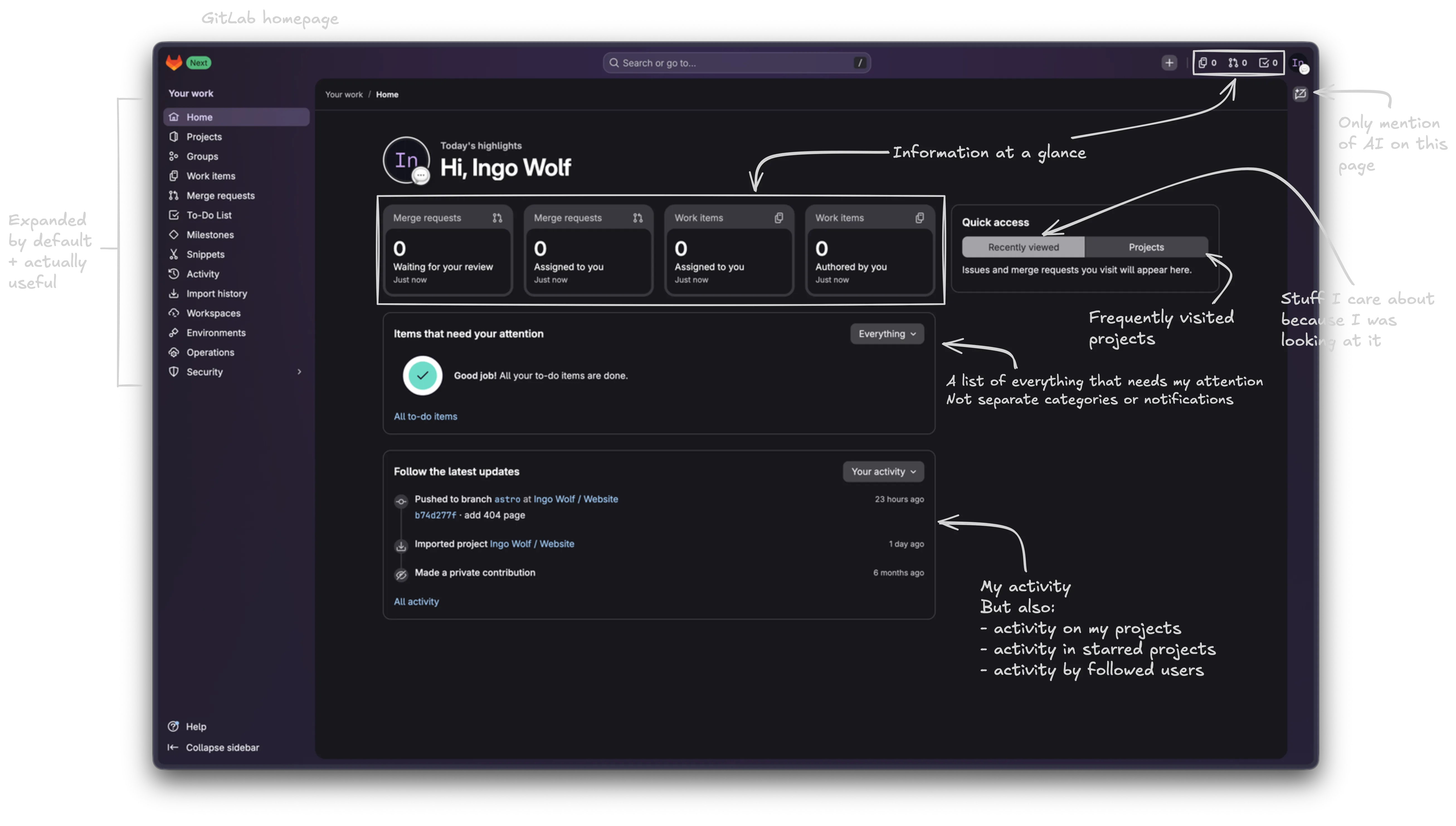Open the Your activity dropdown
The height and width of the screenshot is (826, 1456).
[x=883, y=471]
